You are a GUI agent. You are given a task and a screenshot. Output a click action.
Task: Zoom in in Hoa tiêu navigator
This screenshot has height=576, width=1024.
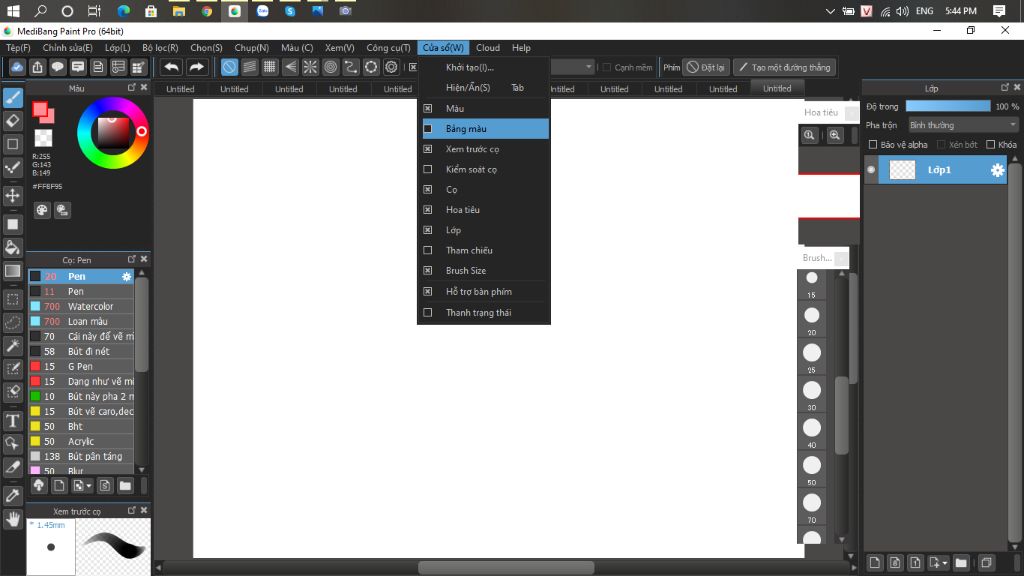(835, 135)
